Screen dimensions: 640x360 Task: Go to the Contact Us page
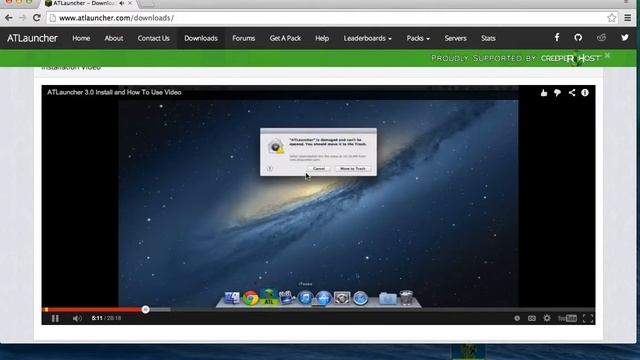pos(153,38)
